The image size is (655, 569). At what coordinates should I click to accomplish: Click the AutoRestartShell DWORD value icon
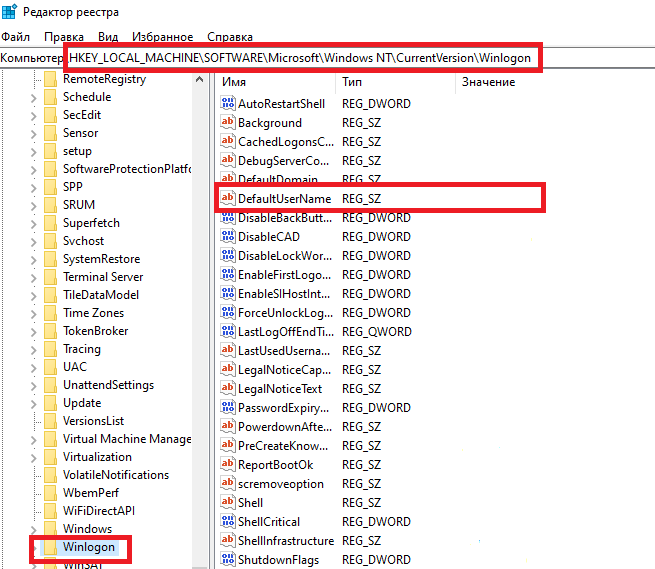click(228, 103)
